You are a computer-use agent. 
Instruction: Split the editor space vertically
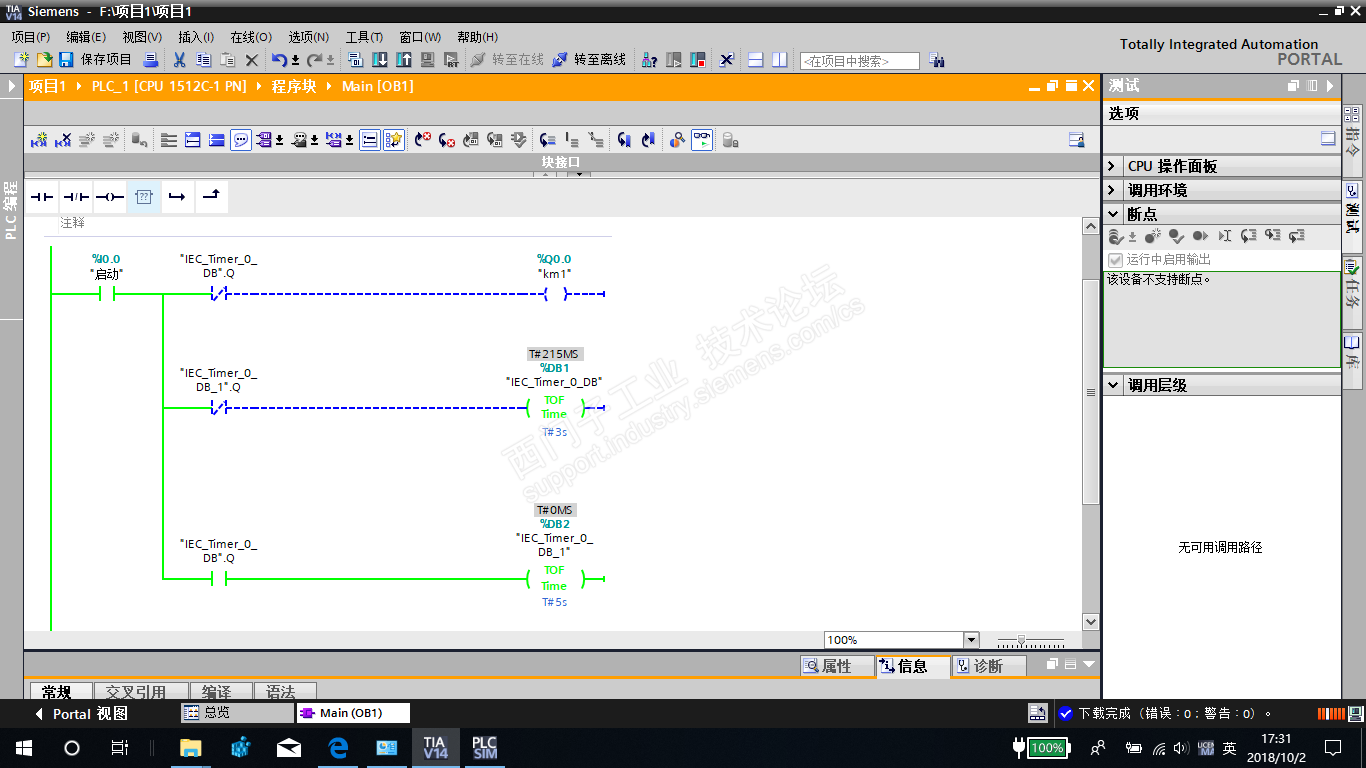780,60
